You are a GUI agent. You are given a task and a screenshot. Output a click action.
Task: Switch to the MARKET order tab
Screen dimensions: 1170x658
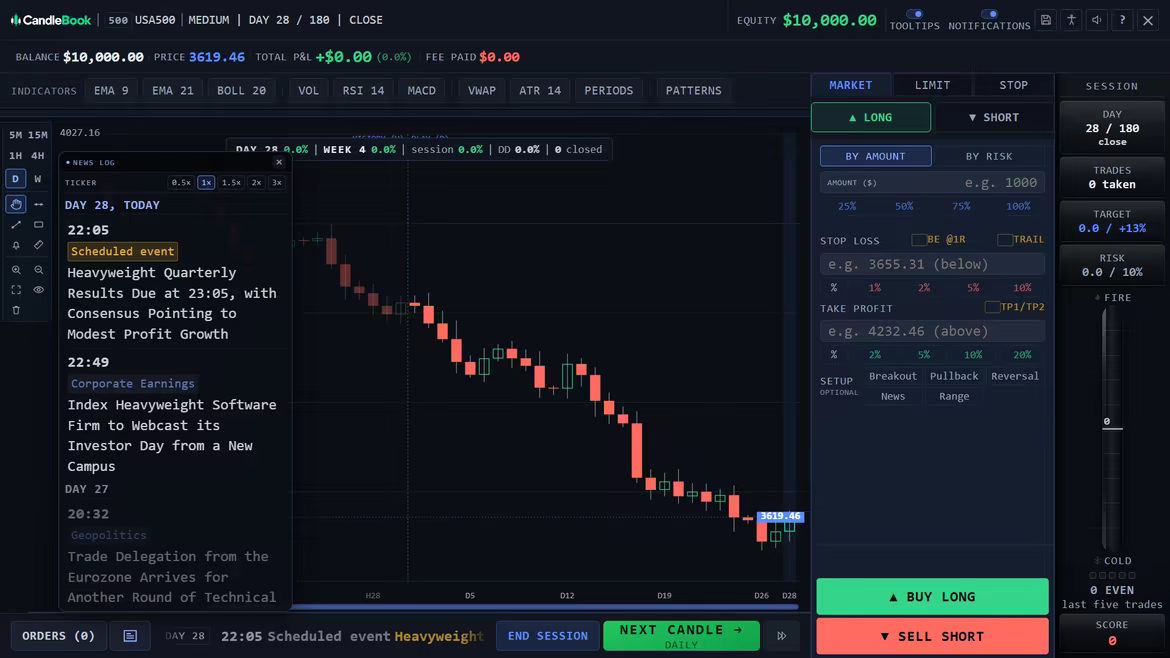pos(851,85)
